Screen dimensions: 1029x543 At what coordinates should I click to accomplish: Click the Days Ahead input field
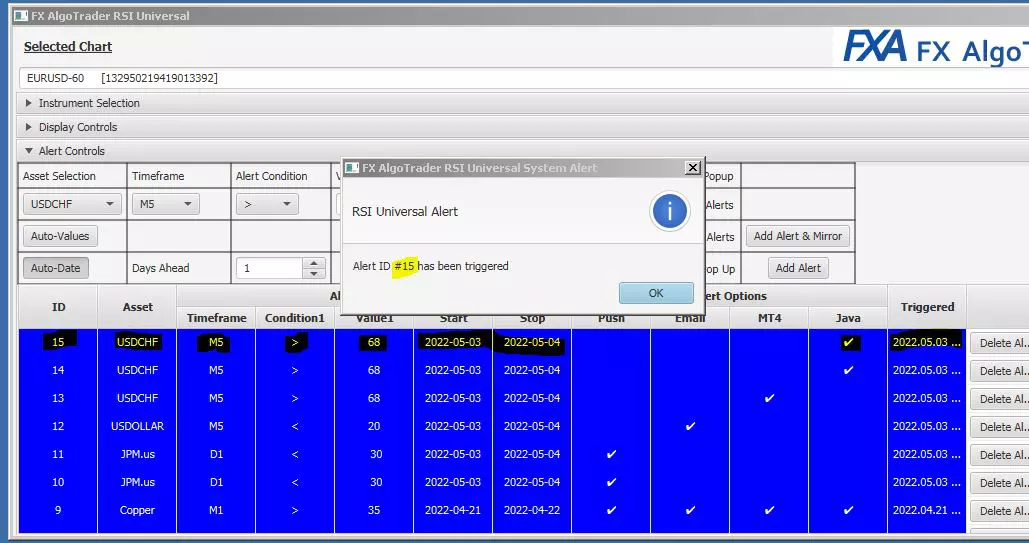point(270,268)
